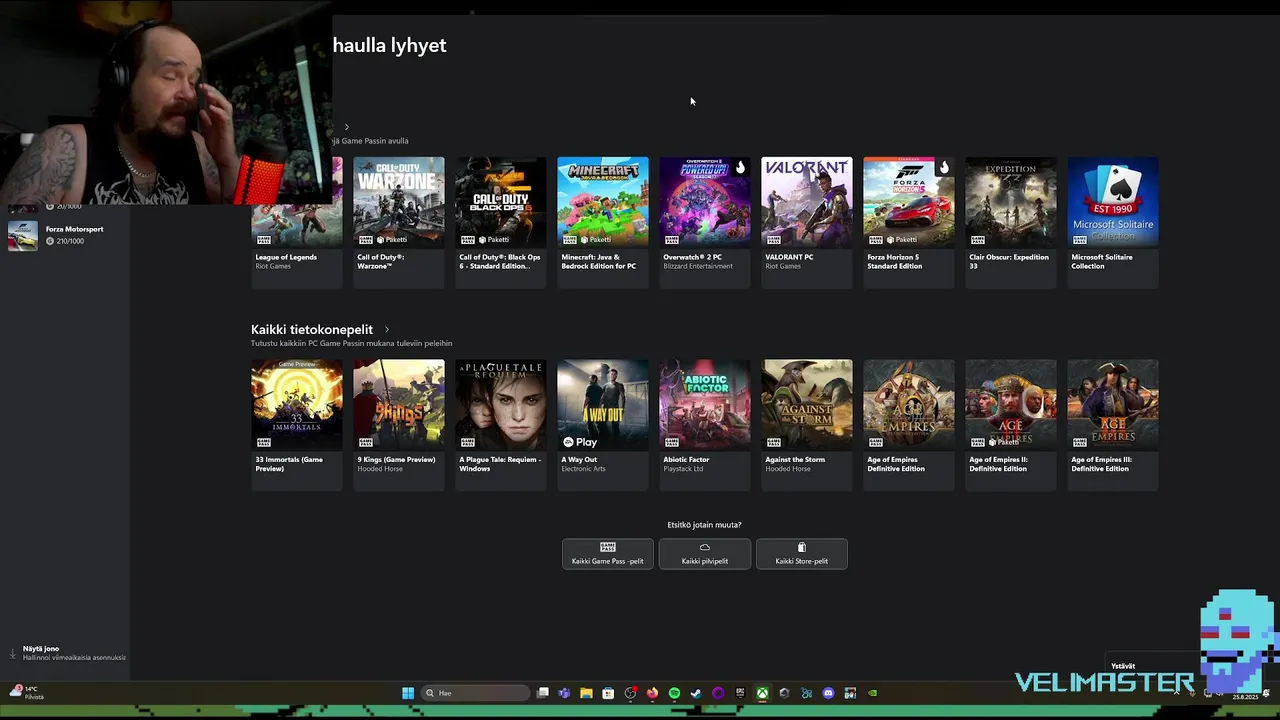Image resolution: width=1280 pixels, height=720 pixels.
Task: Open the Abiotic Factor game card
Action: click(705, 426)
